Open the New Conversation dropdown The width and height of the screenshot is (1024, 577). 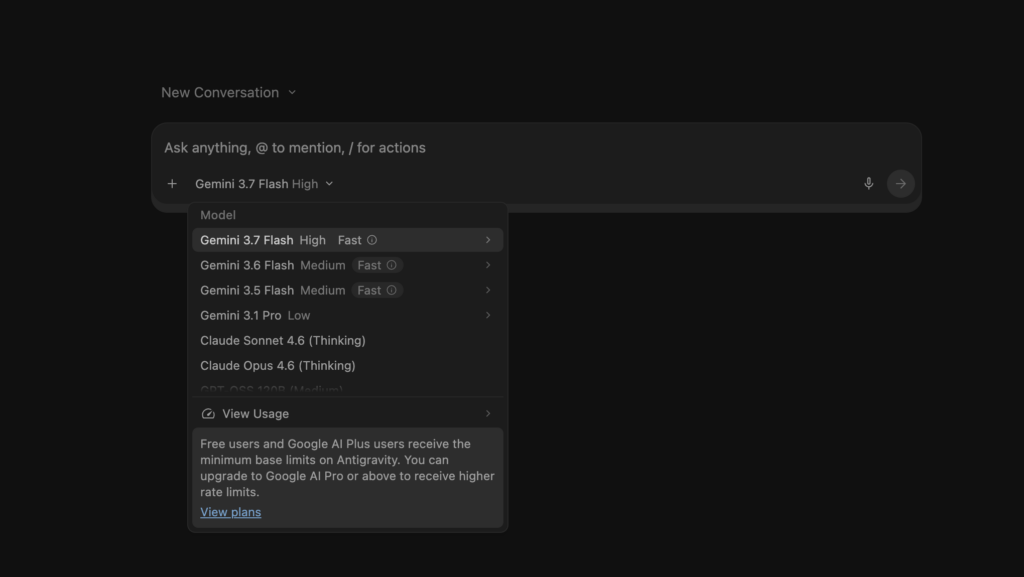229,93
